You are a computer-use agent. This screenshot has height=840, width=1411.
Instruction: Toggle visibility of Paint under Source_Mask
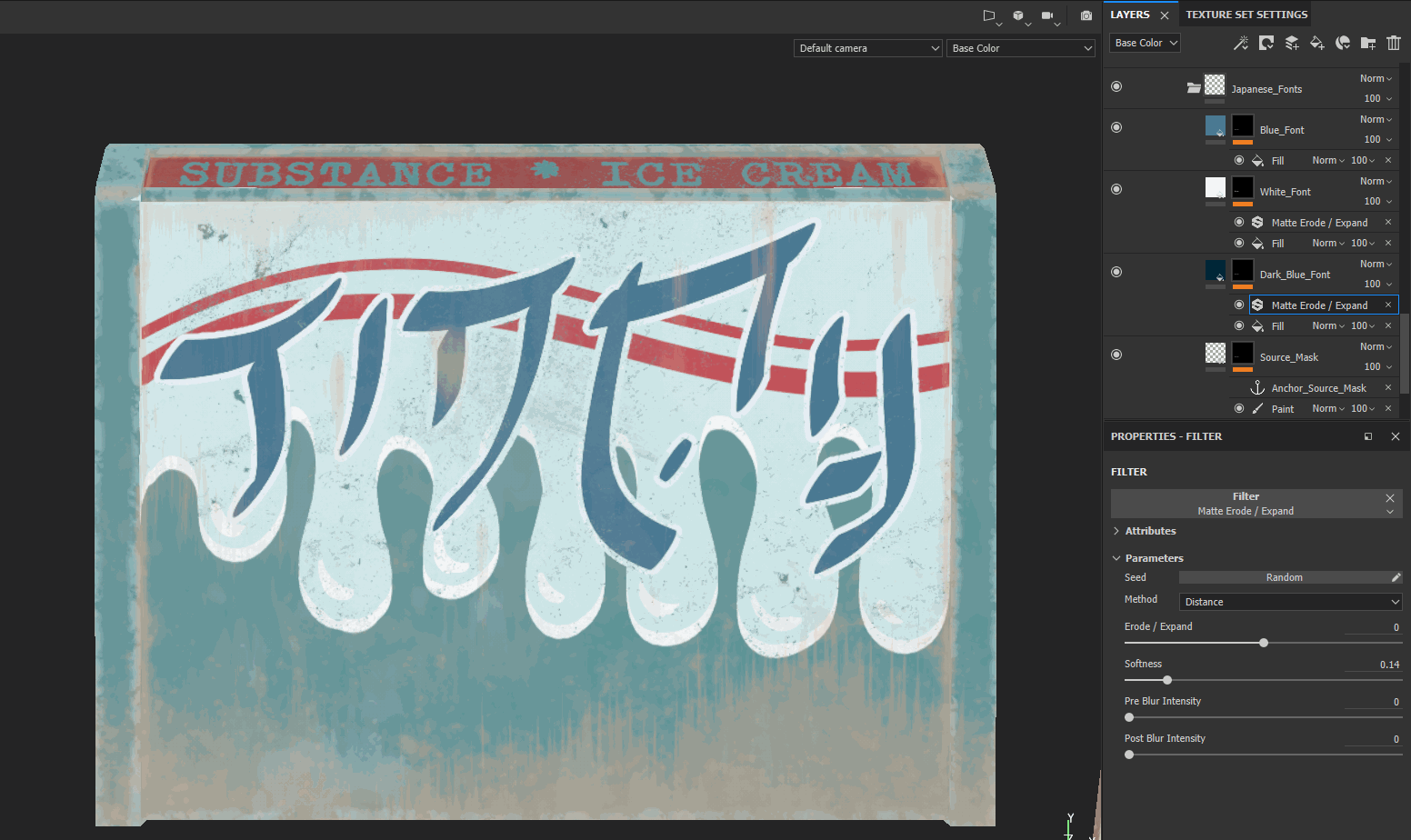coord(1239,408)
